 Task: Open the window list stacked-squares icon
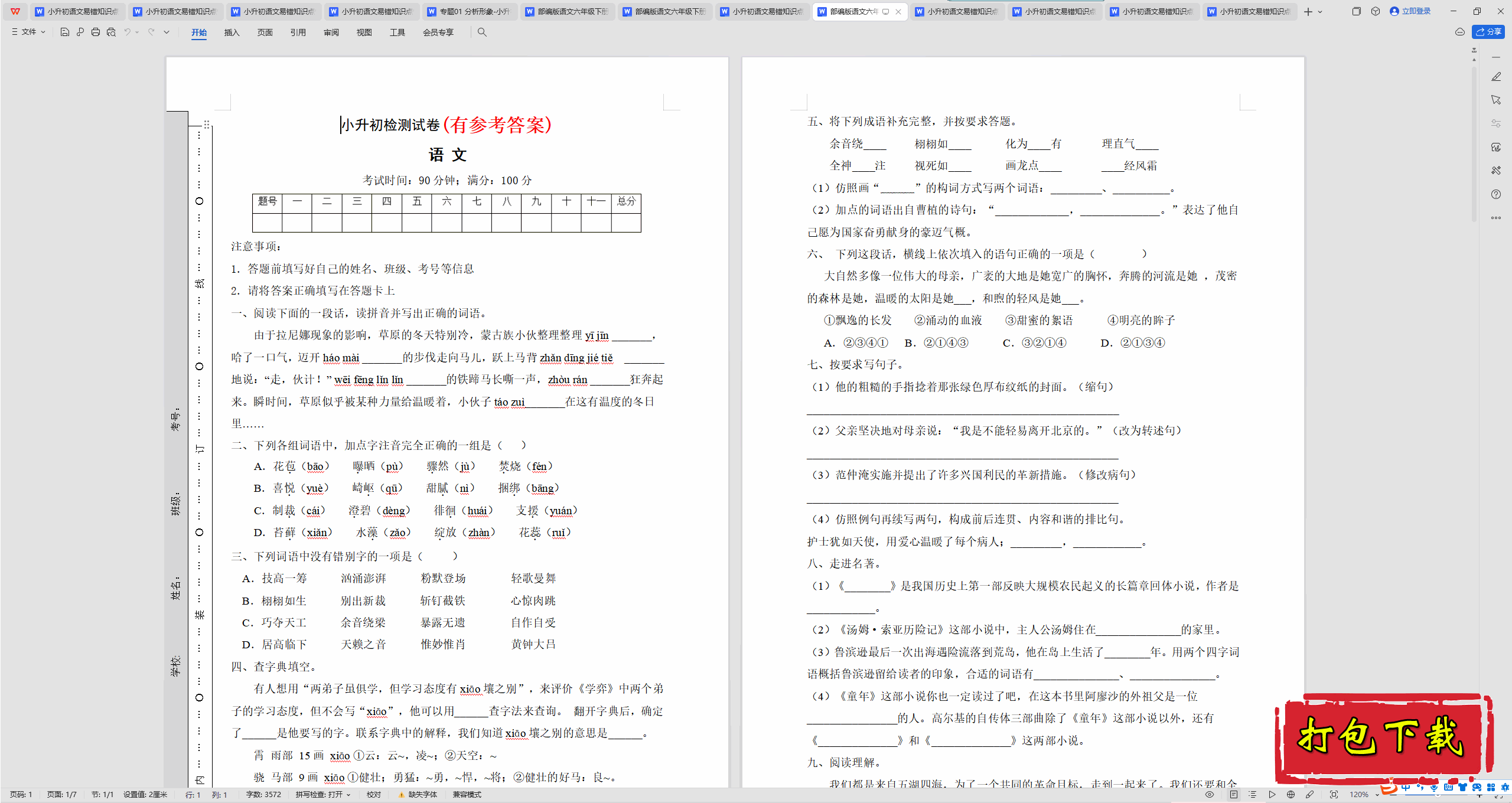pyautogui.click(x=1357, y=11)
